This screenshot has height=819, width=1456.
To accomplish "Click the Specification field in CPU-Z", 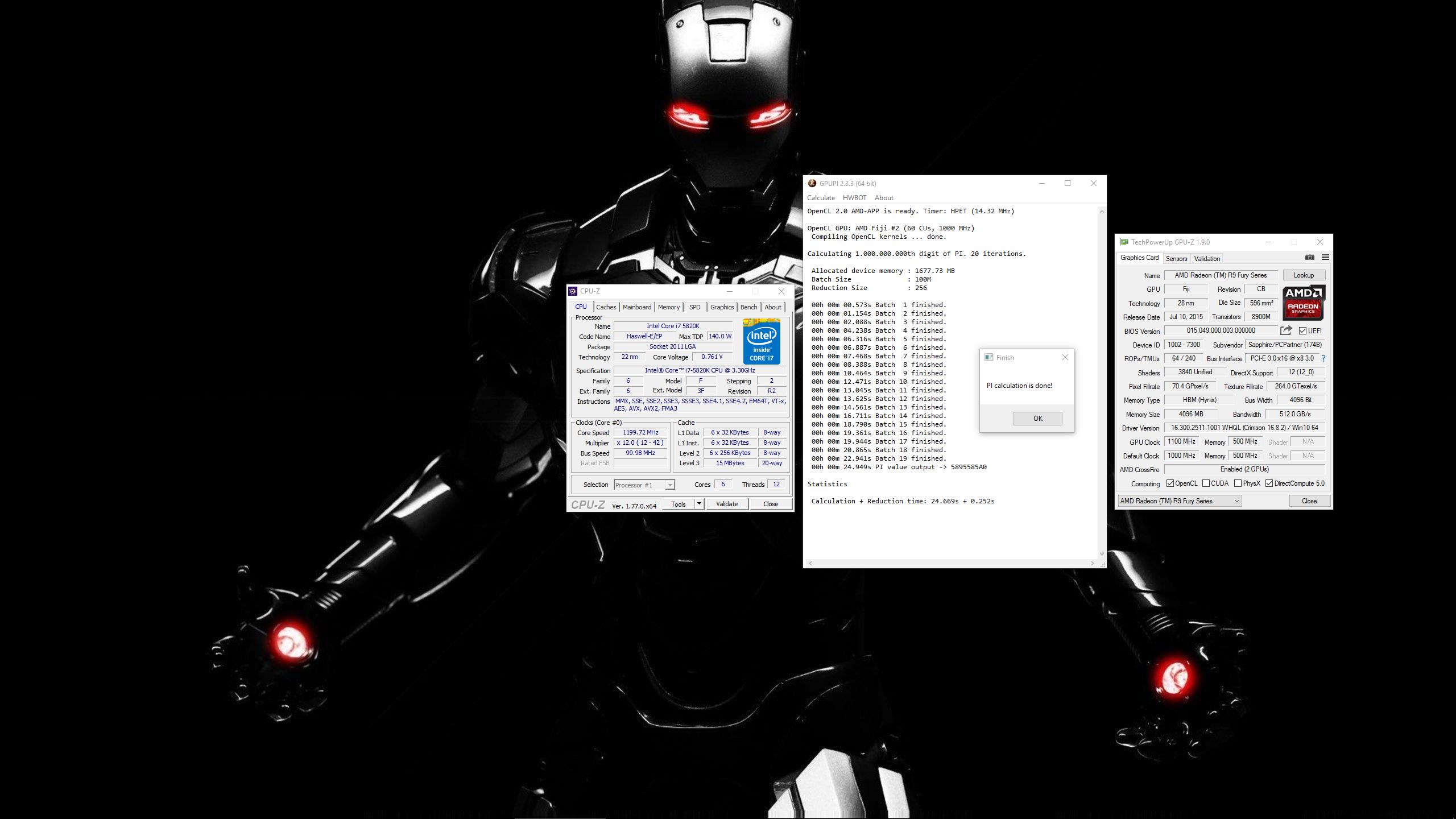I will [x=700, y=370].
